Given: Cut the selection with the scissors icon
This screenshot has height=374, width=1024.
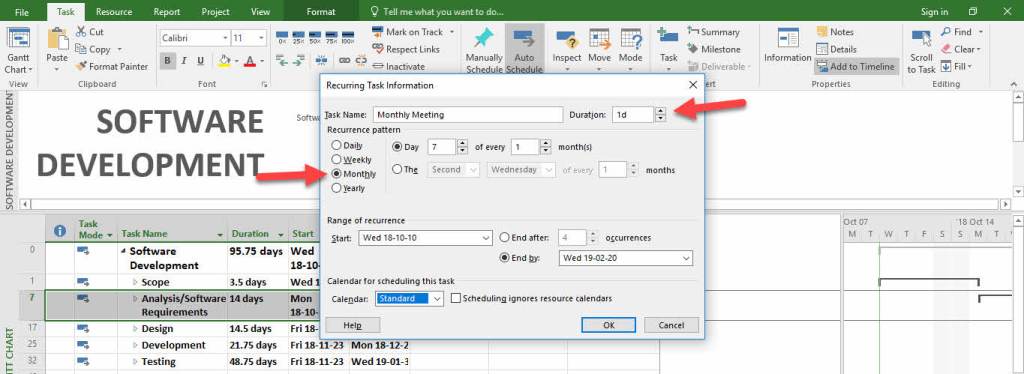Looking at the screenshot, I should click(x=89, y=32).
